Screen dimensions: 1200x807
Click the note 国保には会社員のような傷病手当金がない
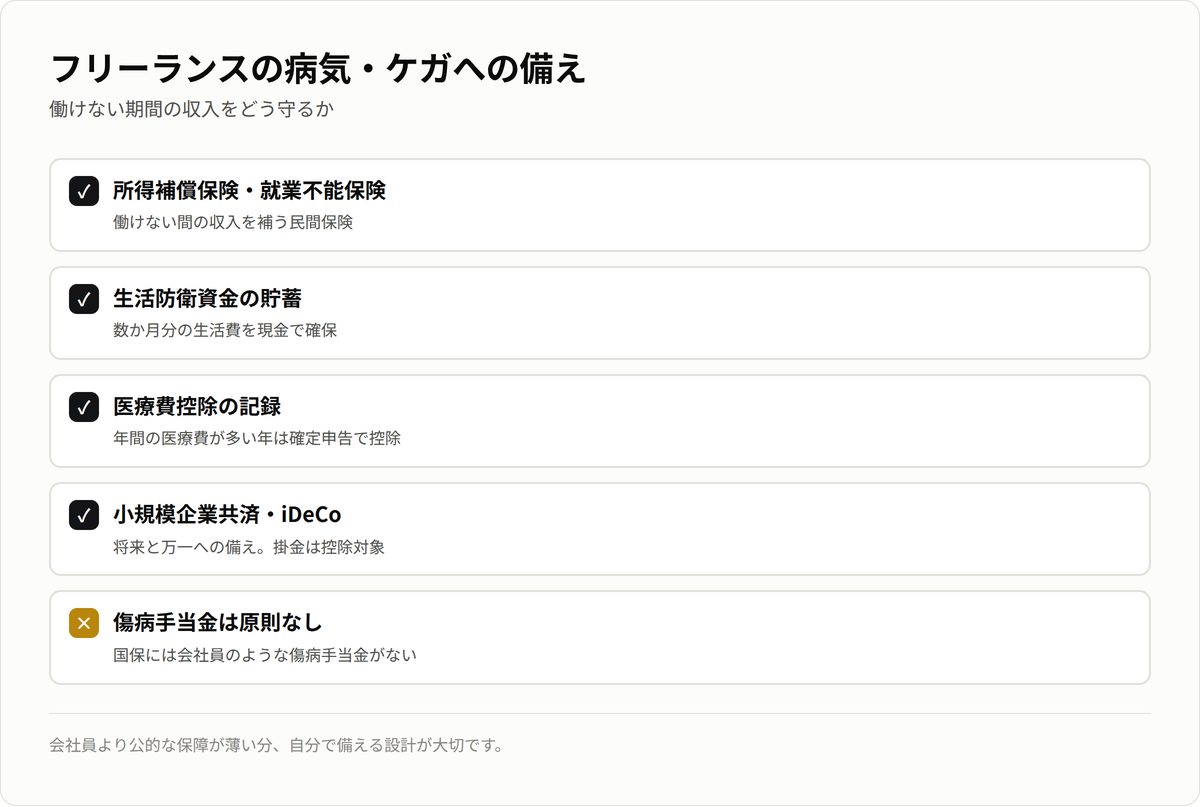[x=265, y=655]
